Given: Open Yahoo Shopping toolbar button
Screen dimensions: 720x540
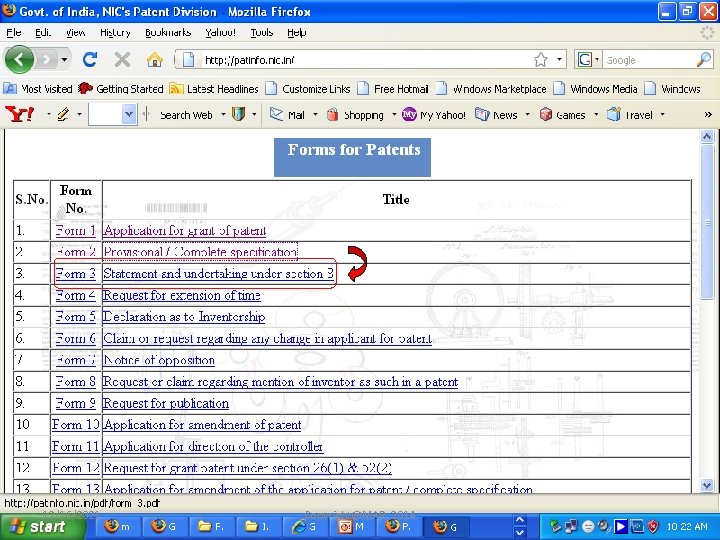Looking at the screenshot, I should [355, 115].
